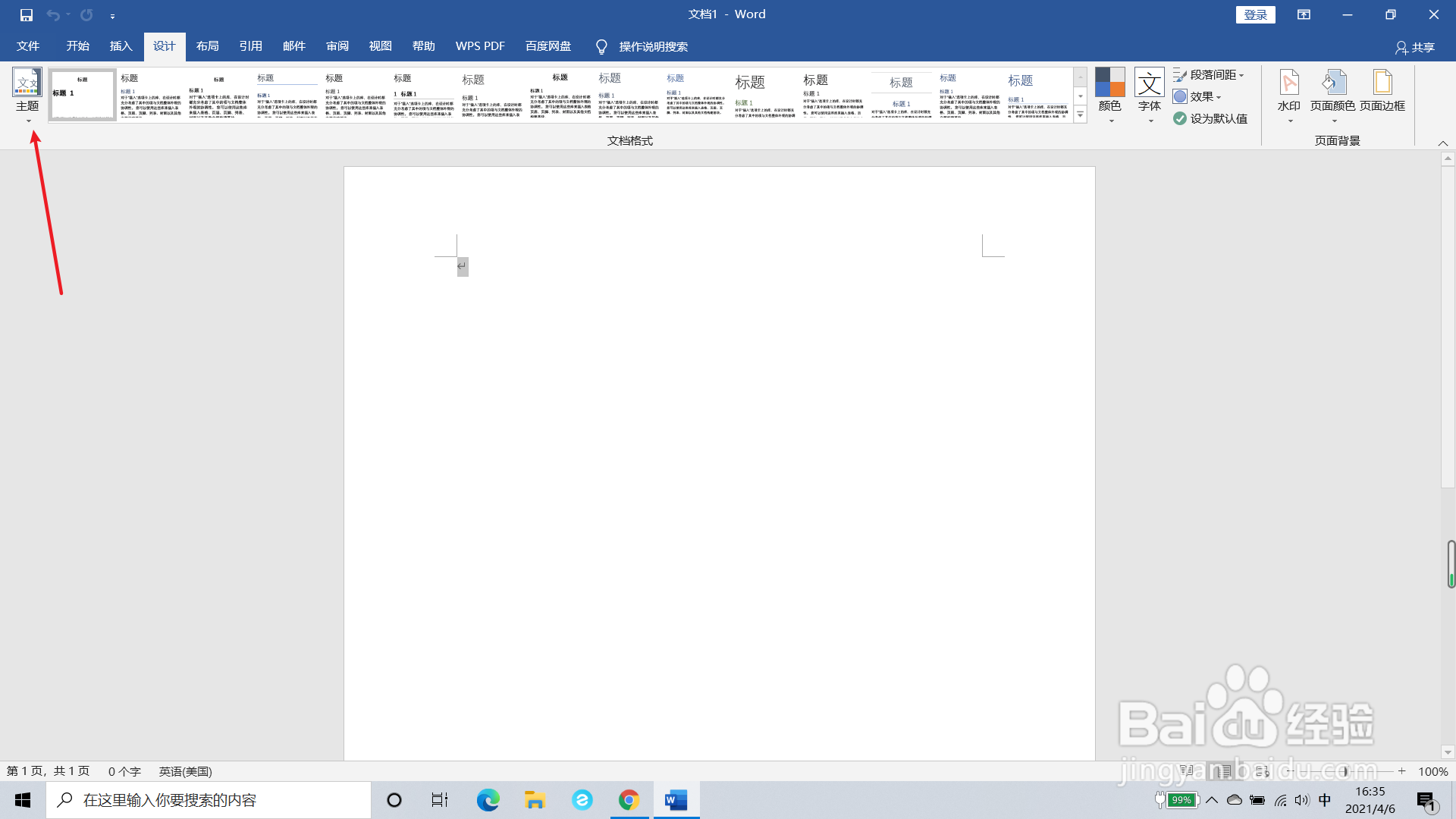This screenshot has height=819, width=1456.
Task: Open the Layout (布局) tab
Action: [x=207, y=46]
